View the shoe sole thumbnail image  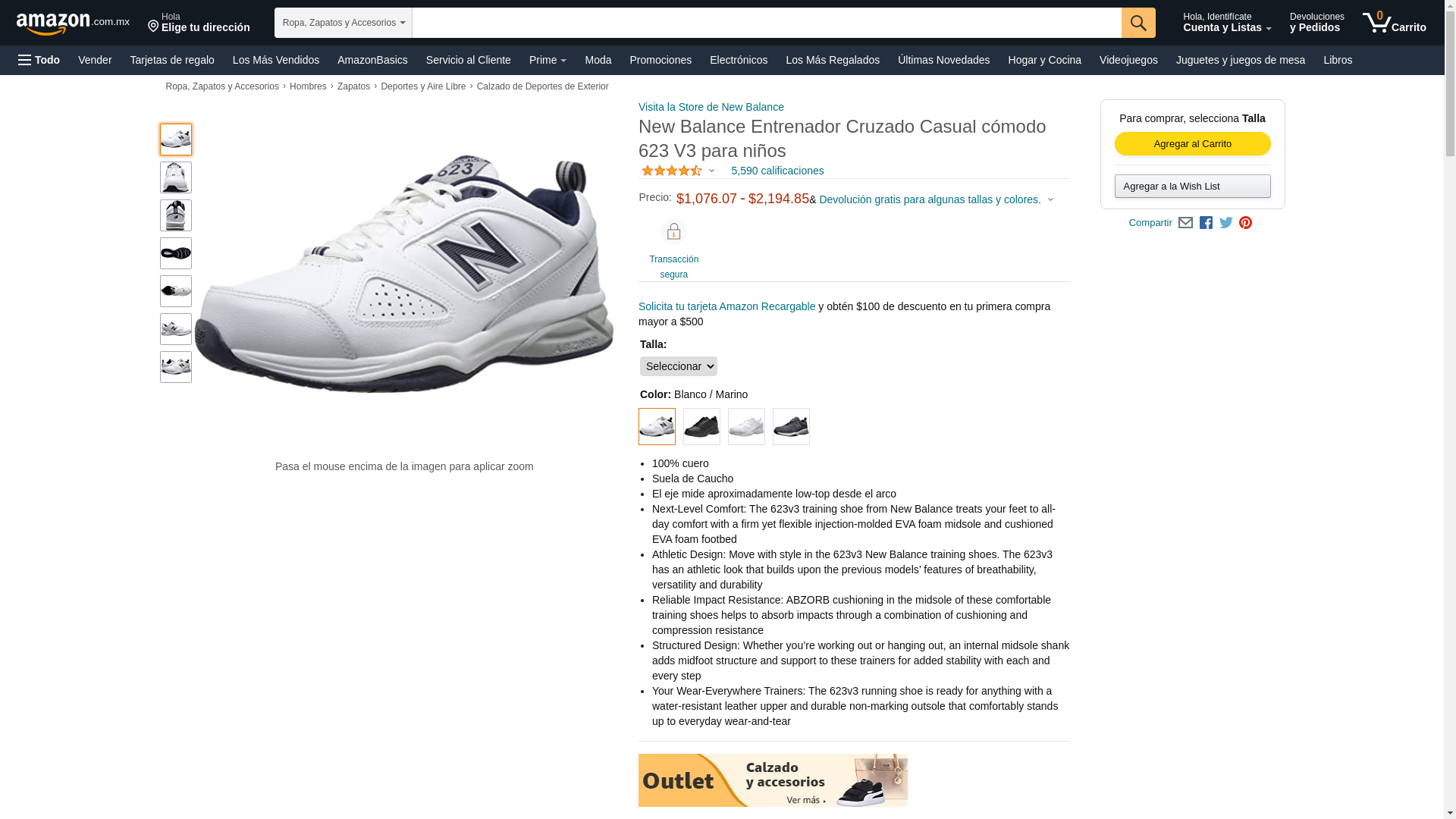[176, 253]
